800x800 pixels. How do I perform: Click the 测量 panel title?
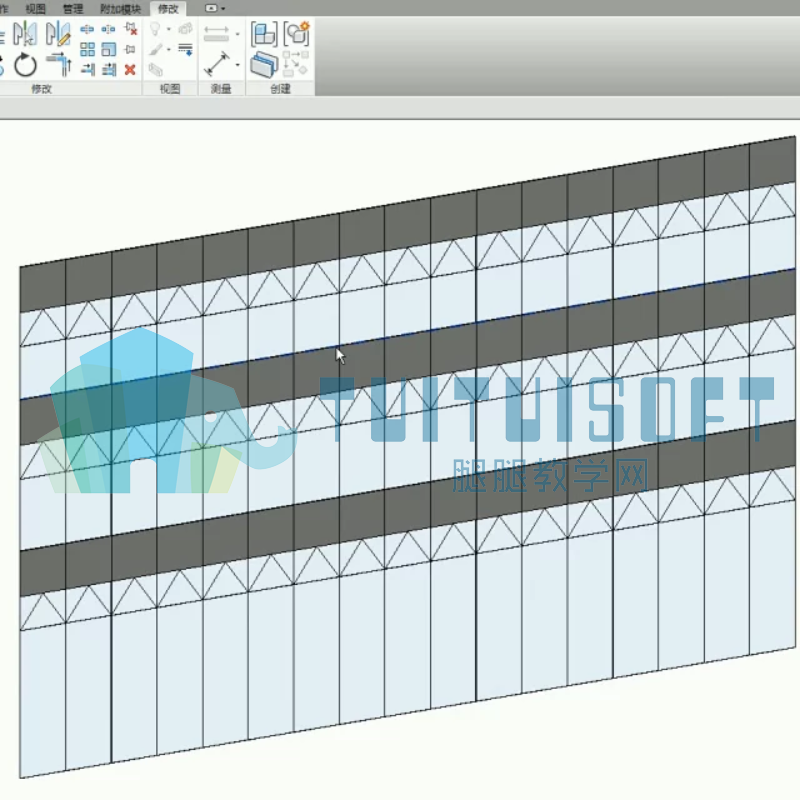[x=221, y=89]
